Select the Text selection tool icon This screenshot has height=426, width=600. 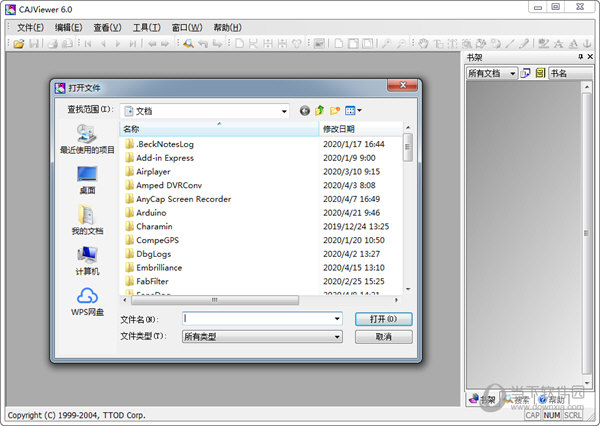pyautogui.click(x=438, y=44)
